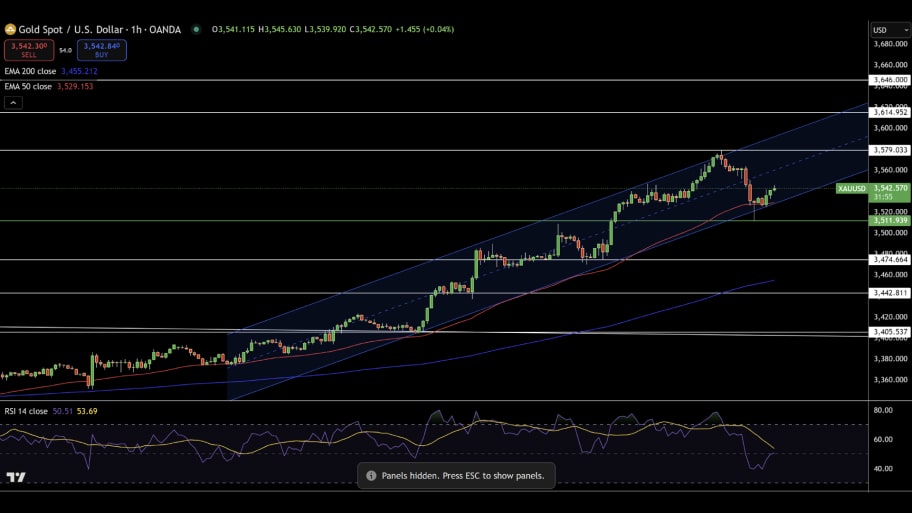This screenshot has width=912, height=513.
Task: Click the XAUUSD symbol tag on price axis
Action: pos(851,188)
